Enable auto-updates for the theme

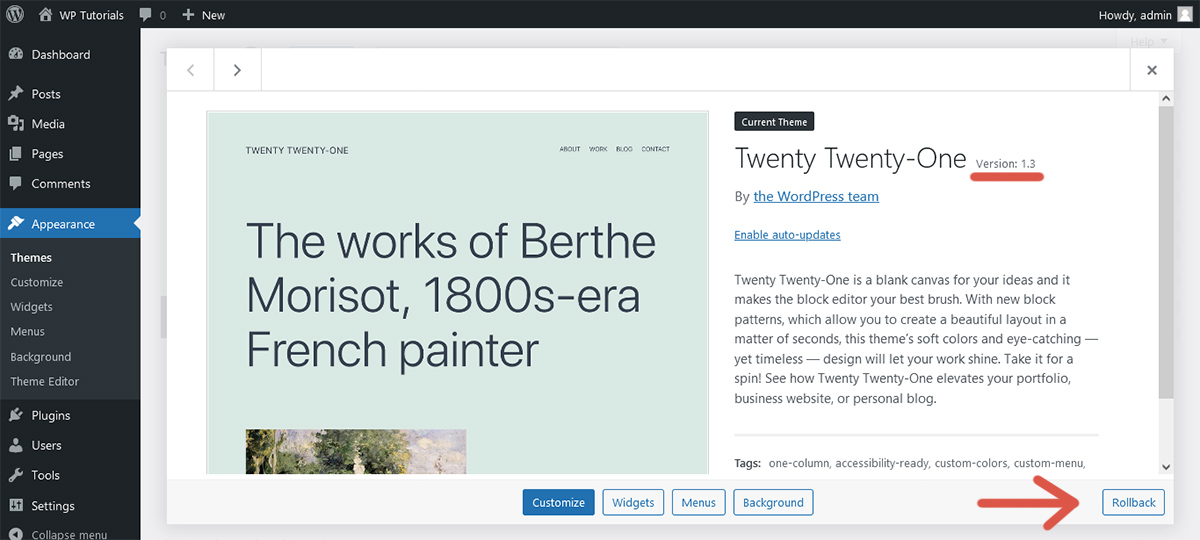(787, 235)
